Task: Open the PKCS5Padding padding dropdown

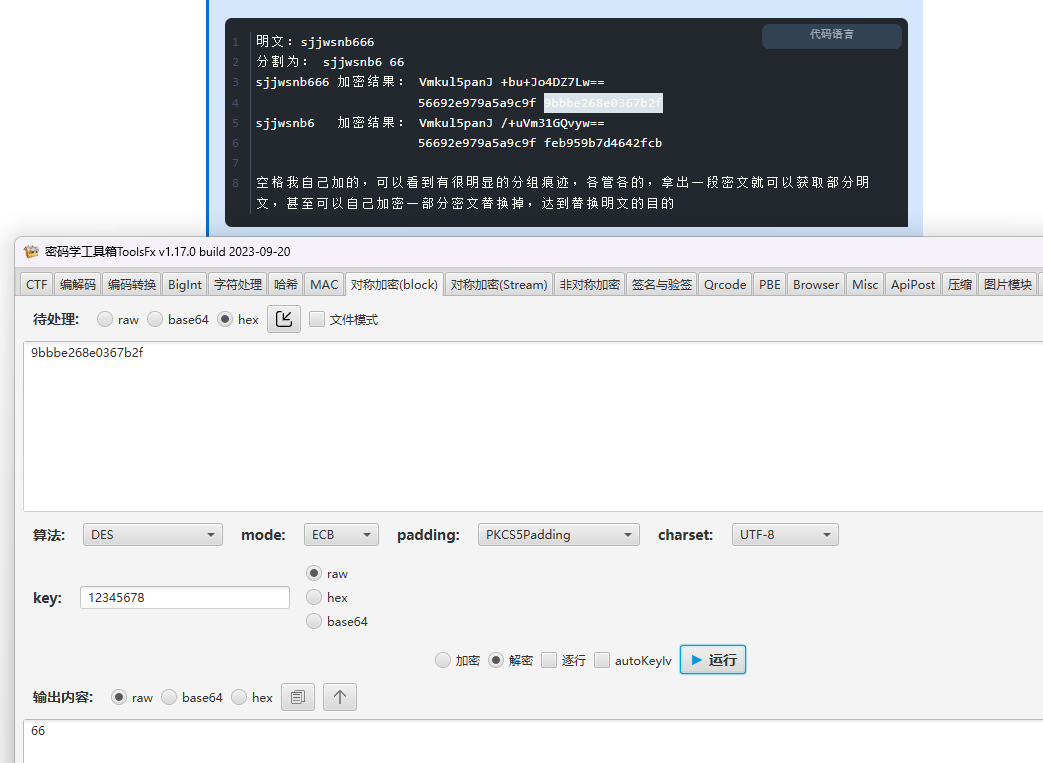Action: click(558, 535)
